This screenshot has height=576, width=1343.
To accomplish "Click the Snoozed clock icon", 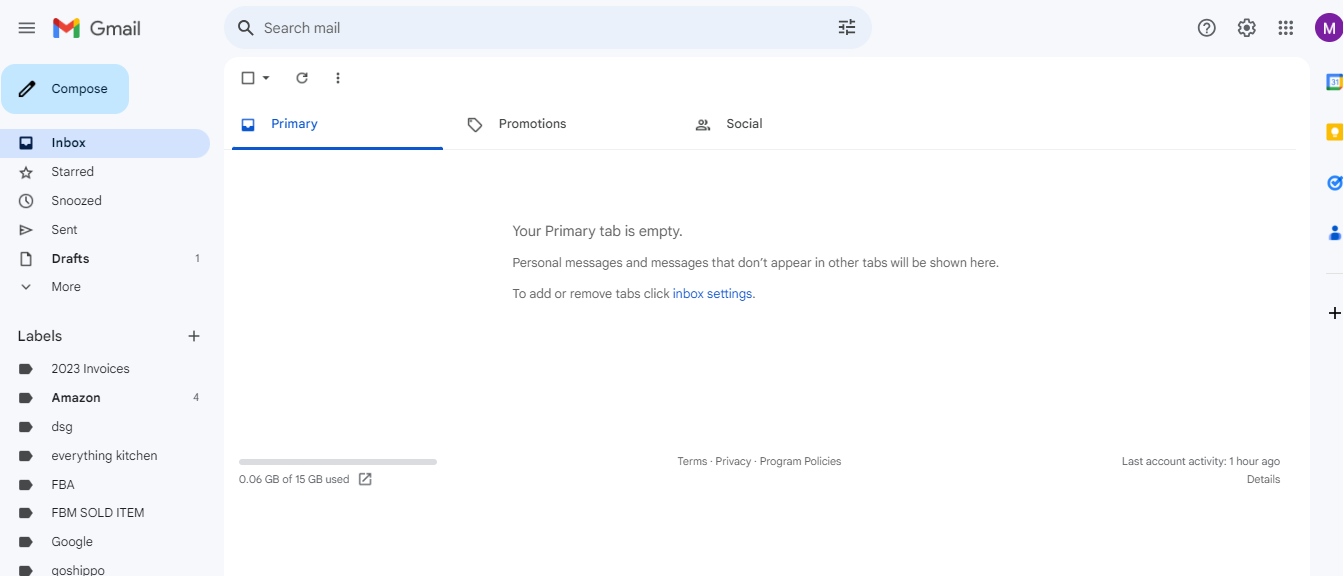I will 26,201.
